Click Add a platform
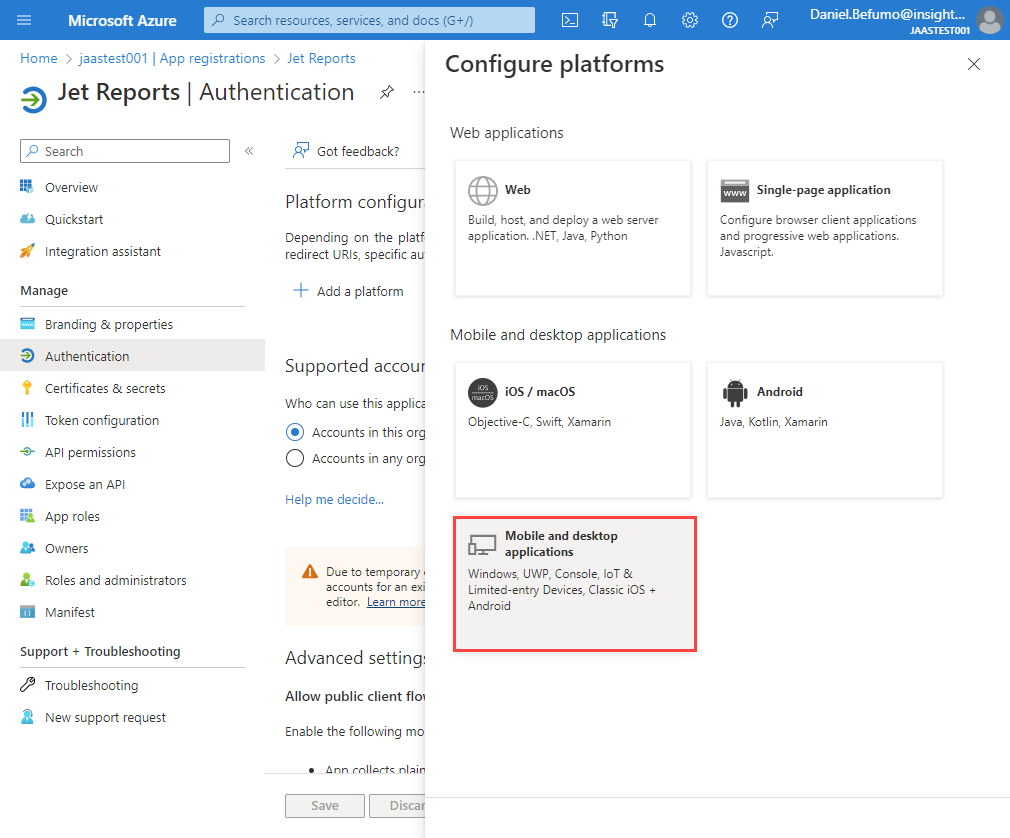The image size is (1010, 838). coord(348,291)
